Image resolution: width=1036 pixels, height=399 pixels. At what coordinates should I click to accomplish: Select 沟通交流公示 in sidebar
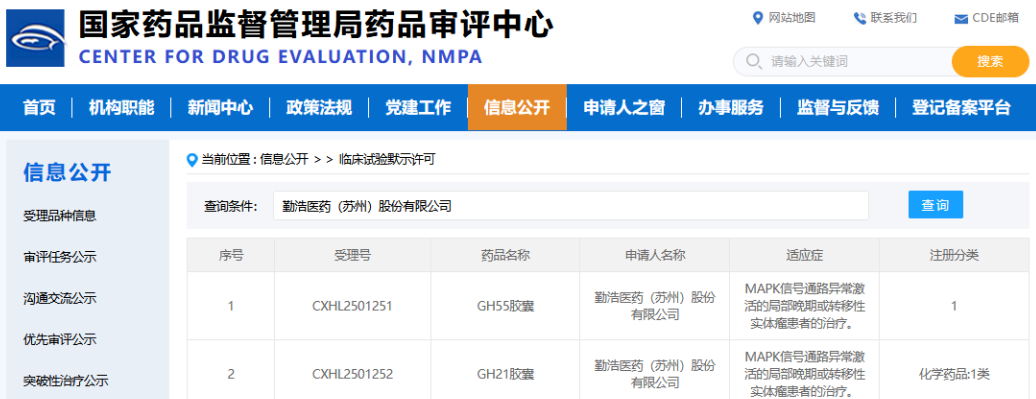click(59, 299)
